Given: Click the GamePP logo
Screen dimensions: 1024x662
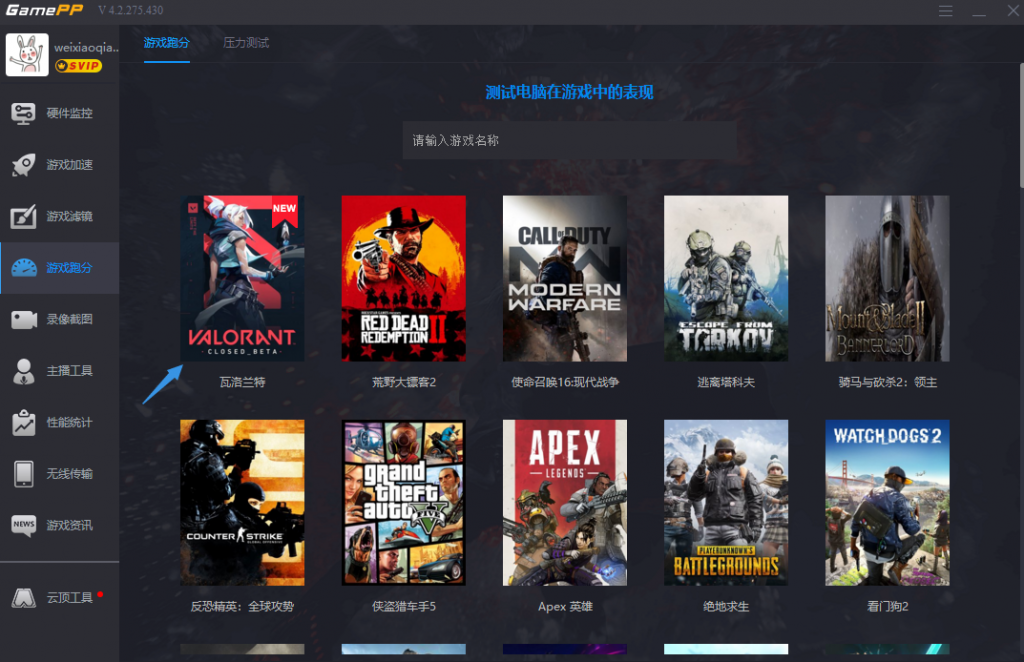Looking at the screenshot, I should click(44, 10).
